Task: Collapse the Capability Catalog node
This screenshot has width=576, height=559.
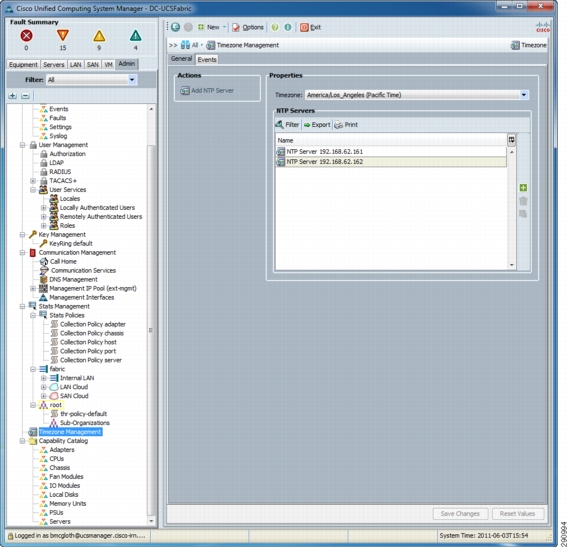Action: tap(22, 441)
